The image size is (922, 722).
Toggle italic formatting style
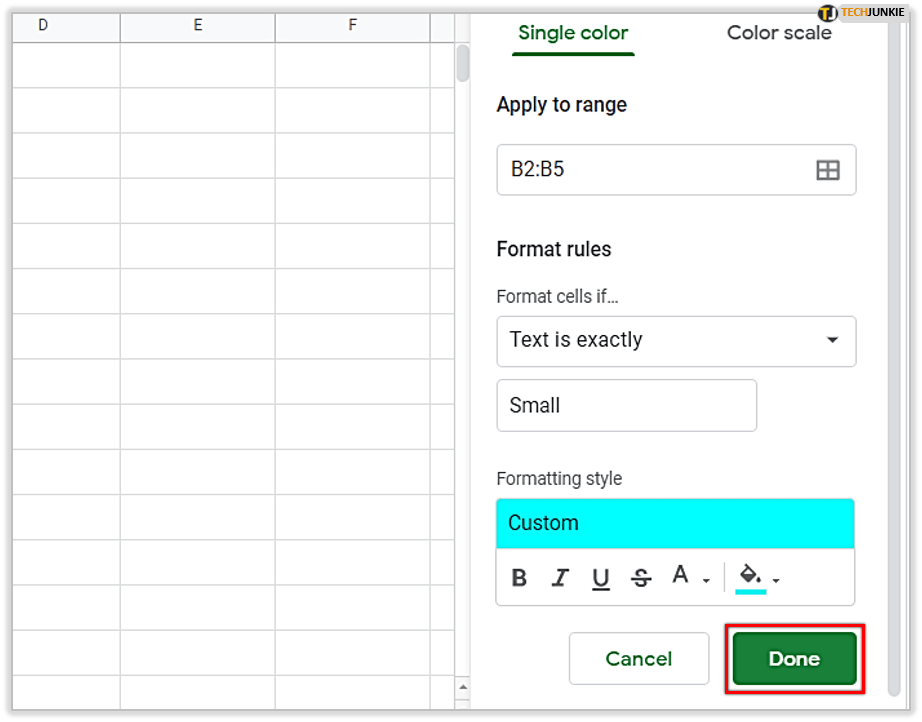560,578
